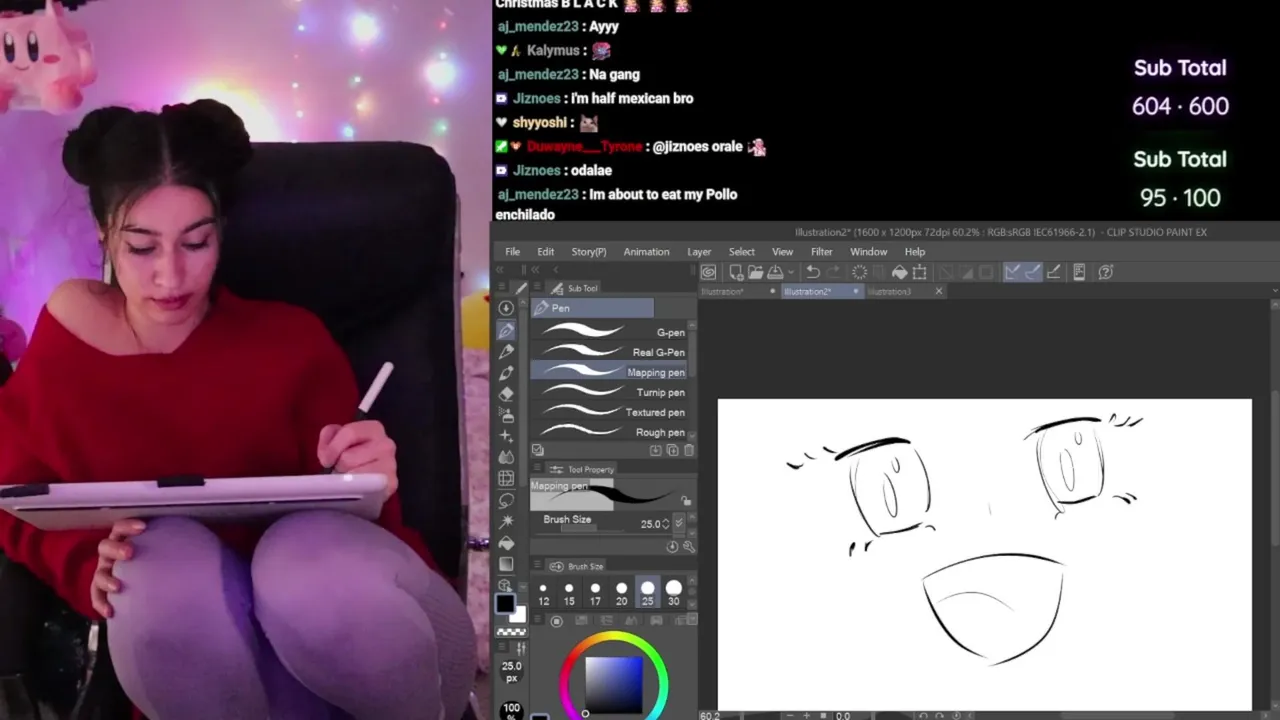This screenshot has height=720, width=1280.
Task: Reset tool properties to initial settings icon
Action: tap(672, 547)
